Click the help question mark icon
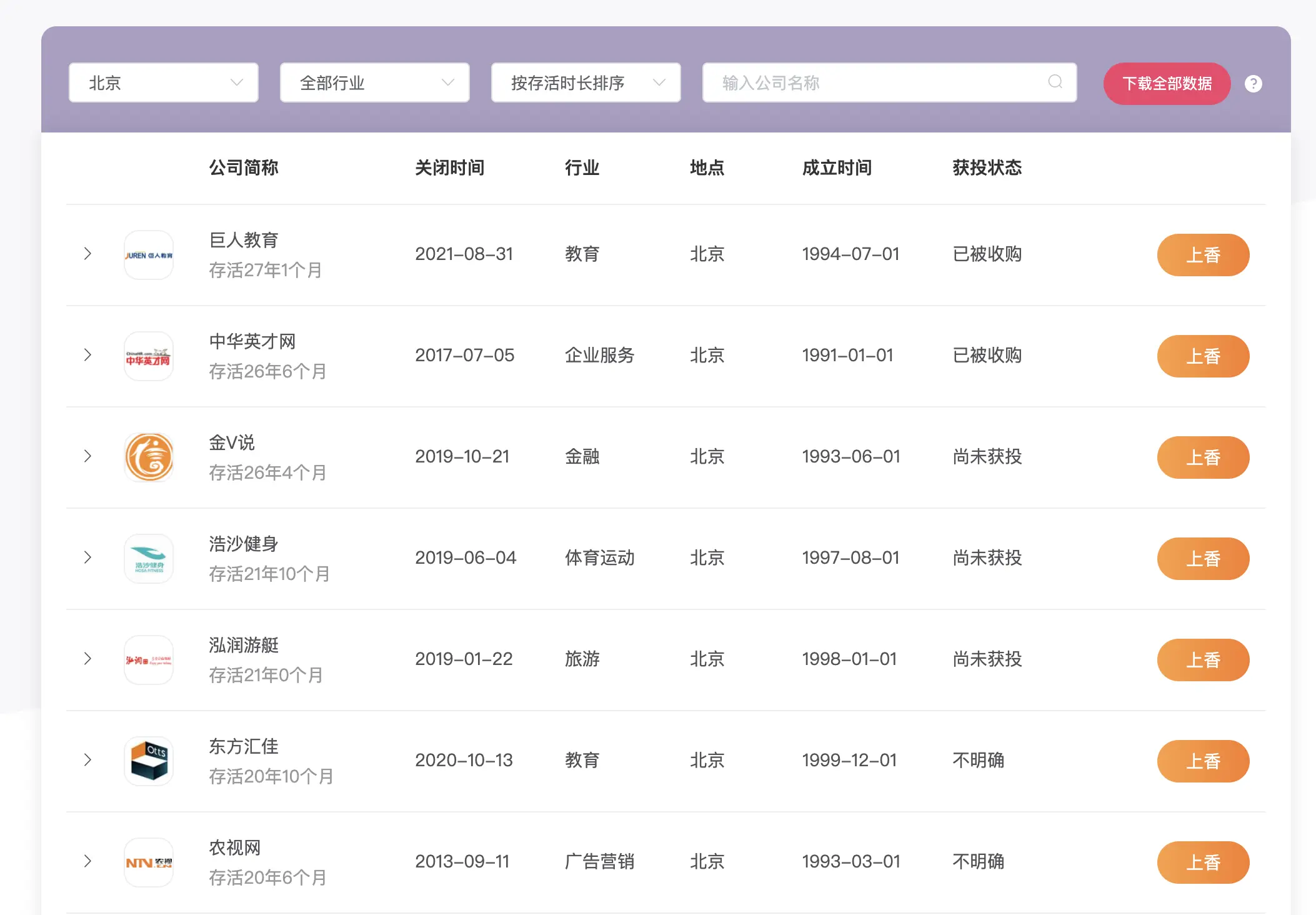The height and width of the screenshot is (915, 1316). click(x=1253, y=84)
